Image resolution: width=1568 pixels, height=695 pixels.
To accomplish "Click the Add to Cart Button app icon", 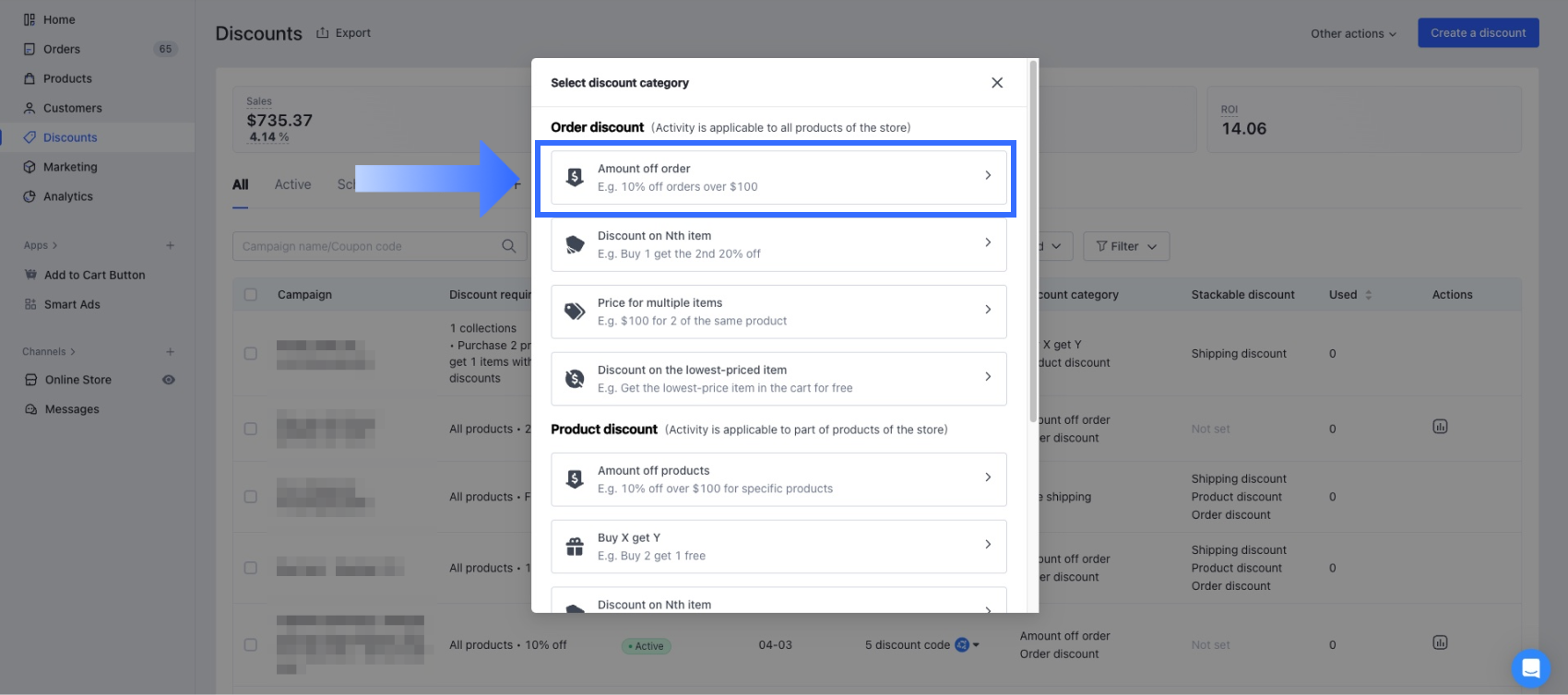I will pos(30,275).
